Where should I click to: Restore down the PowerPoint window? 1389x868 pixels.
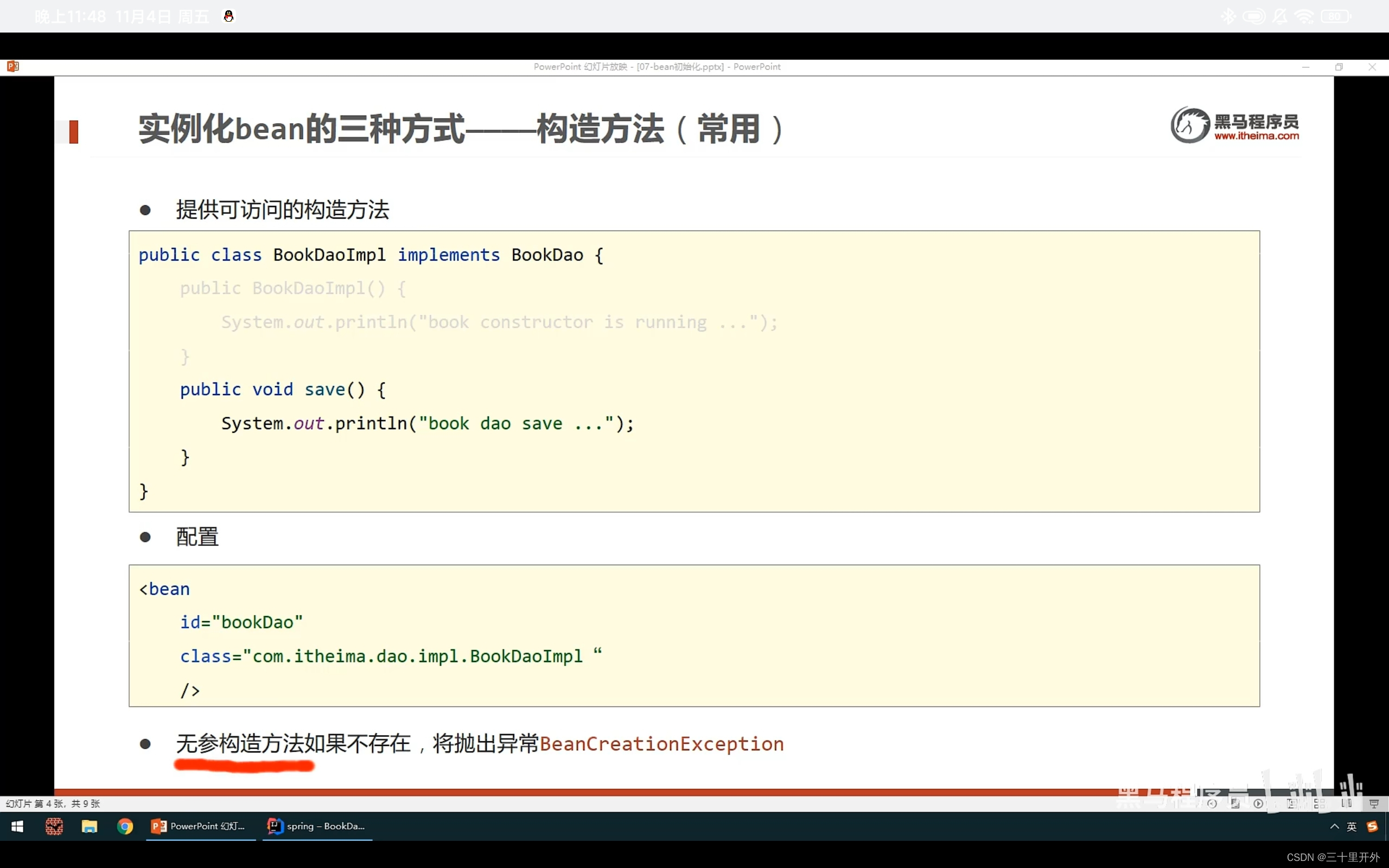1339,67
